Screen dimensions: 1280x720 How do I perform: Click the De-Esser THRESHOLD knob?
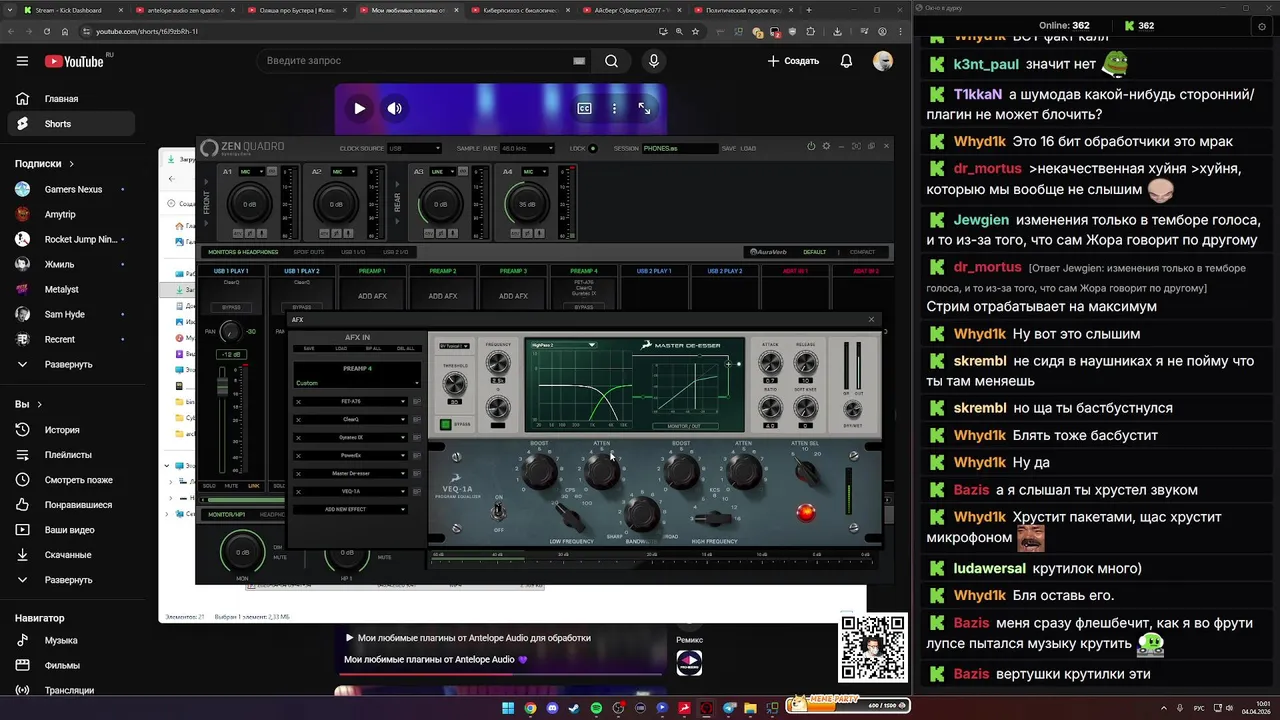coord(455,385)
